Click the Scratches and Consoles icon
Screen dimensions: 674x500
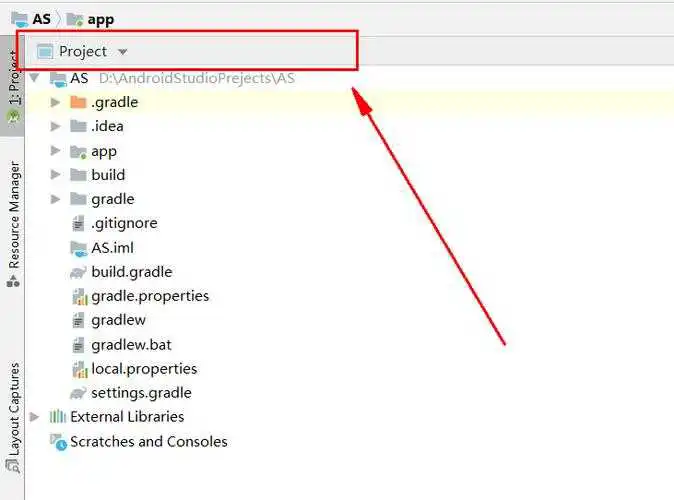[58, 442]
